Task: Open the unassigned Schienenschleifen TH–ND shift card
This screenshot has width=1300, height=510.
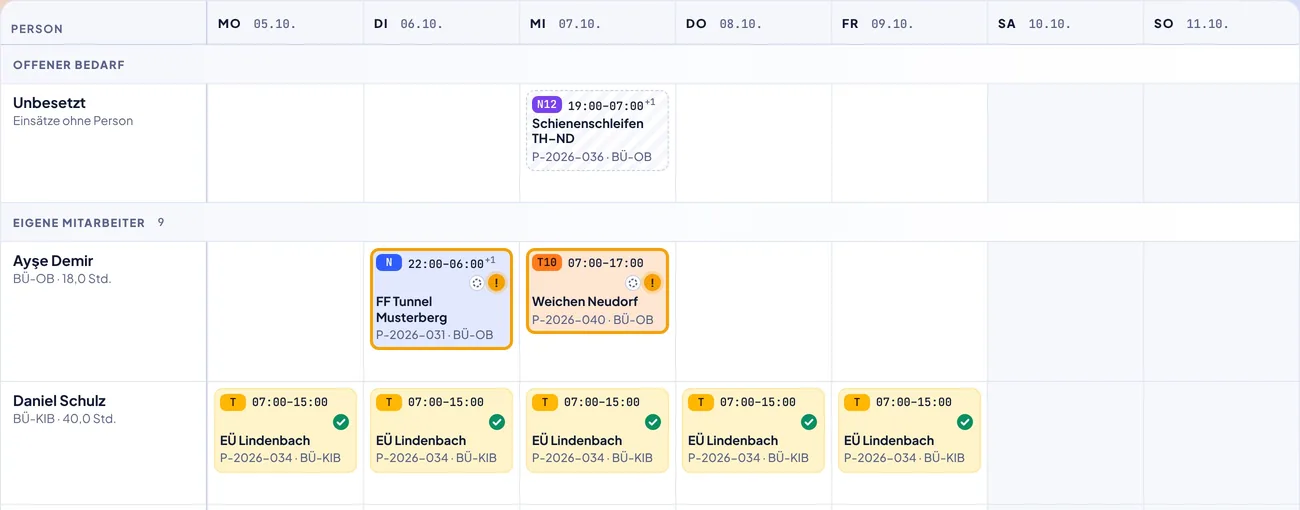Action: tap(598, 130)
